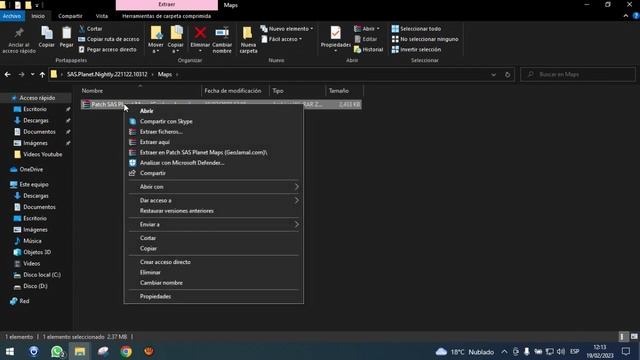Viewport: 640px width, 360px height.
Task: Sort by the Tamaño column
Action: [x=344, y=91]
